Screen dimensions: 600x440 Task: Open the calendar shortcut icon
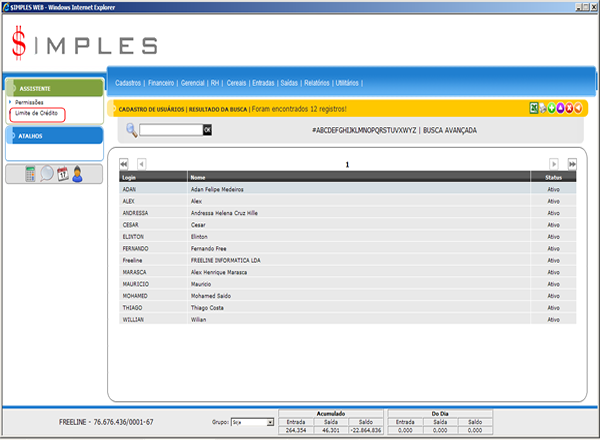[61, 173]
